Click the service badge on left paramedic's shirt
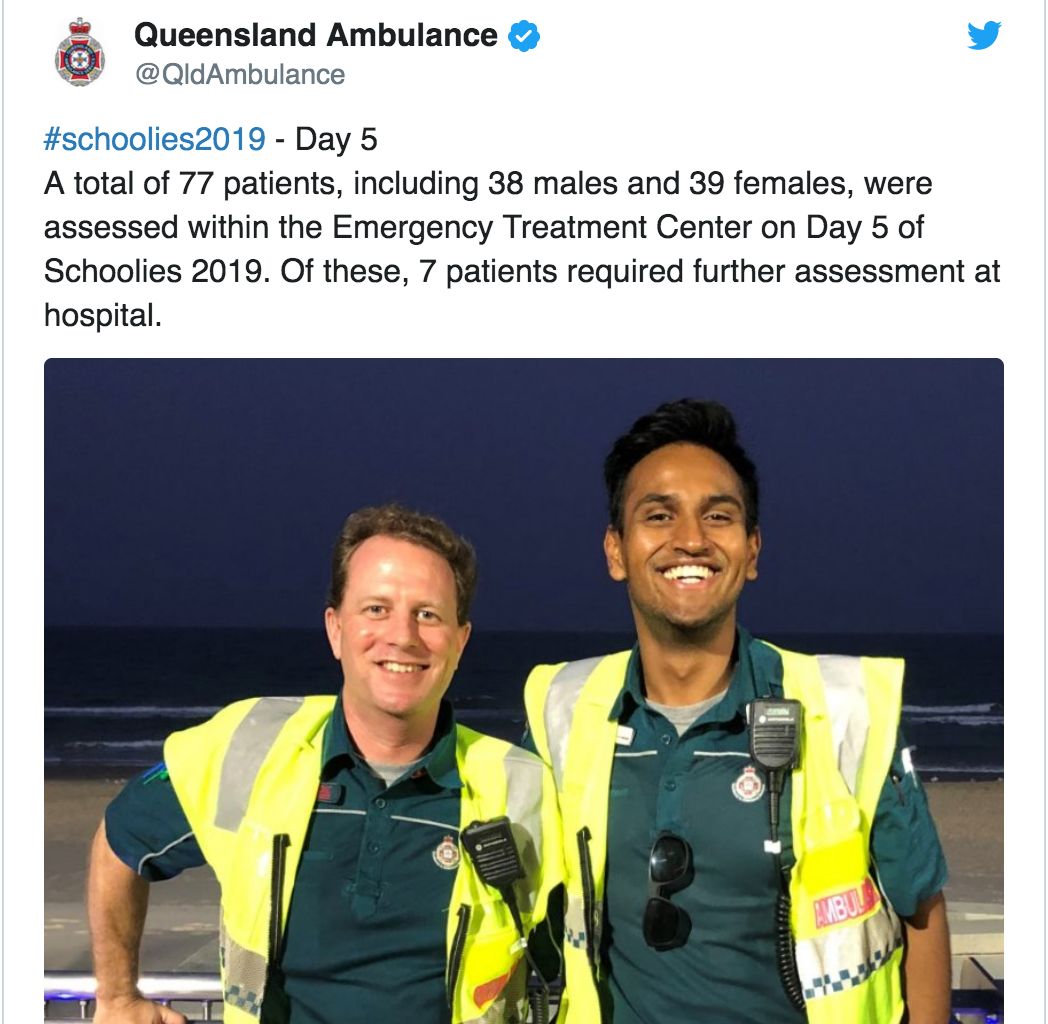 click(446, 852)
